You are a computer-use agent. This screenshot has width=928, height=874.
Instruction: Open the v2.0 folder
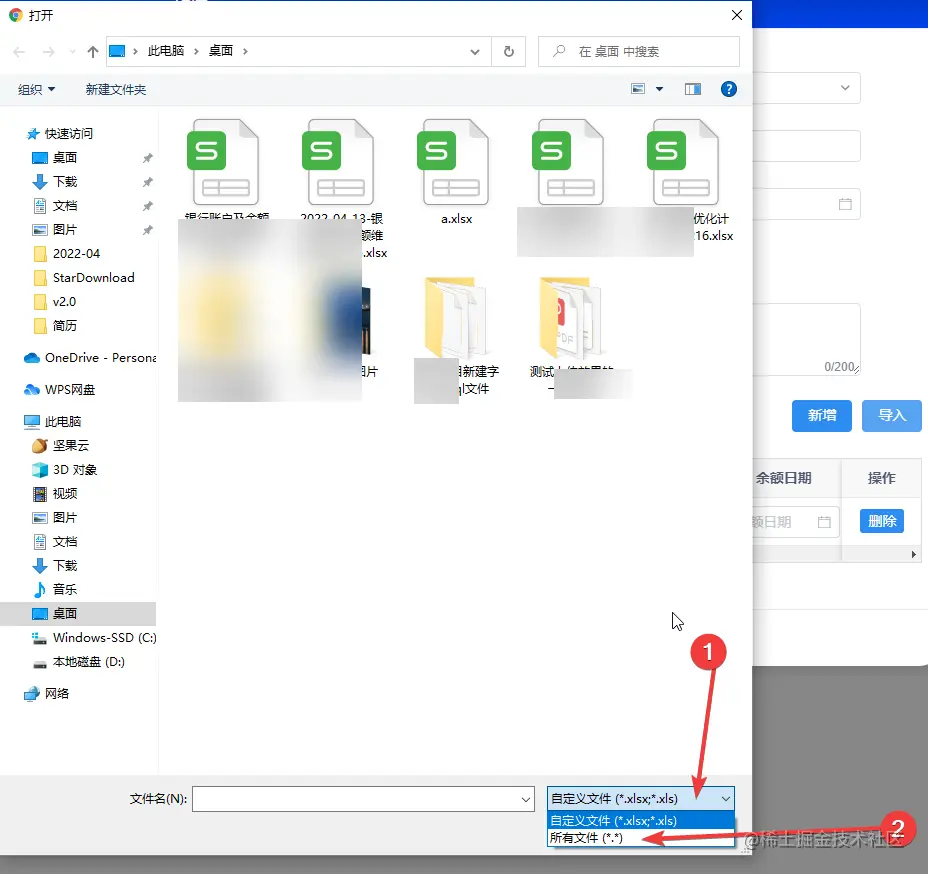[x=64, y=302]
